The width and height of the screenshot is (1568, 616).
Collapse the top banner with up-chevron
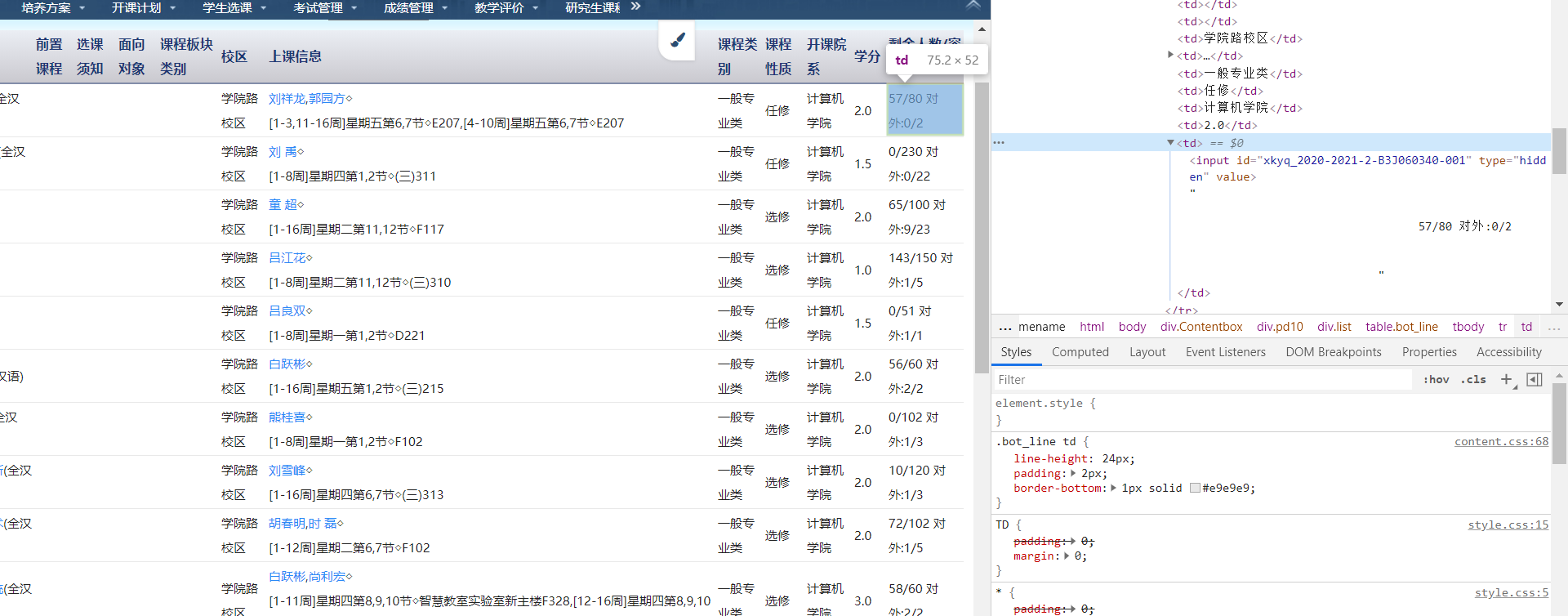973,5
